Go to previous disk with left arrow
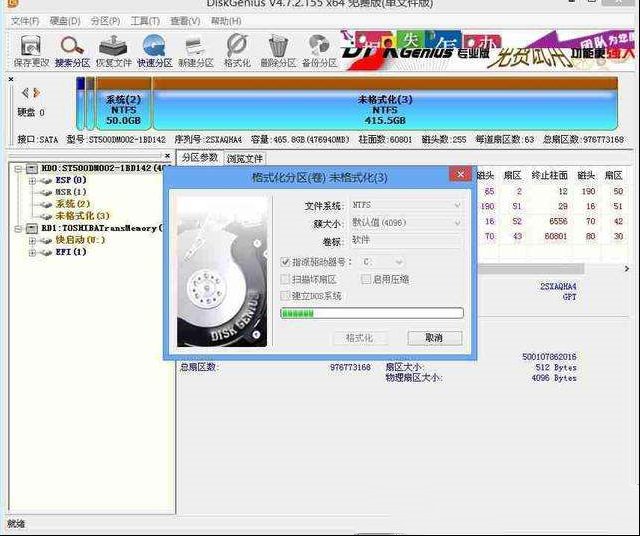Screen dimensions: 640x536 (x=25, y=93)
